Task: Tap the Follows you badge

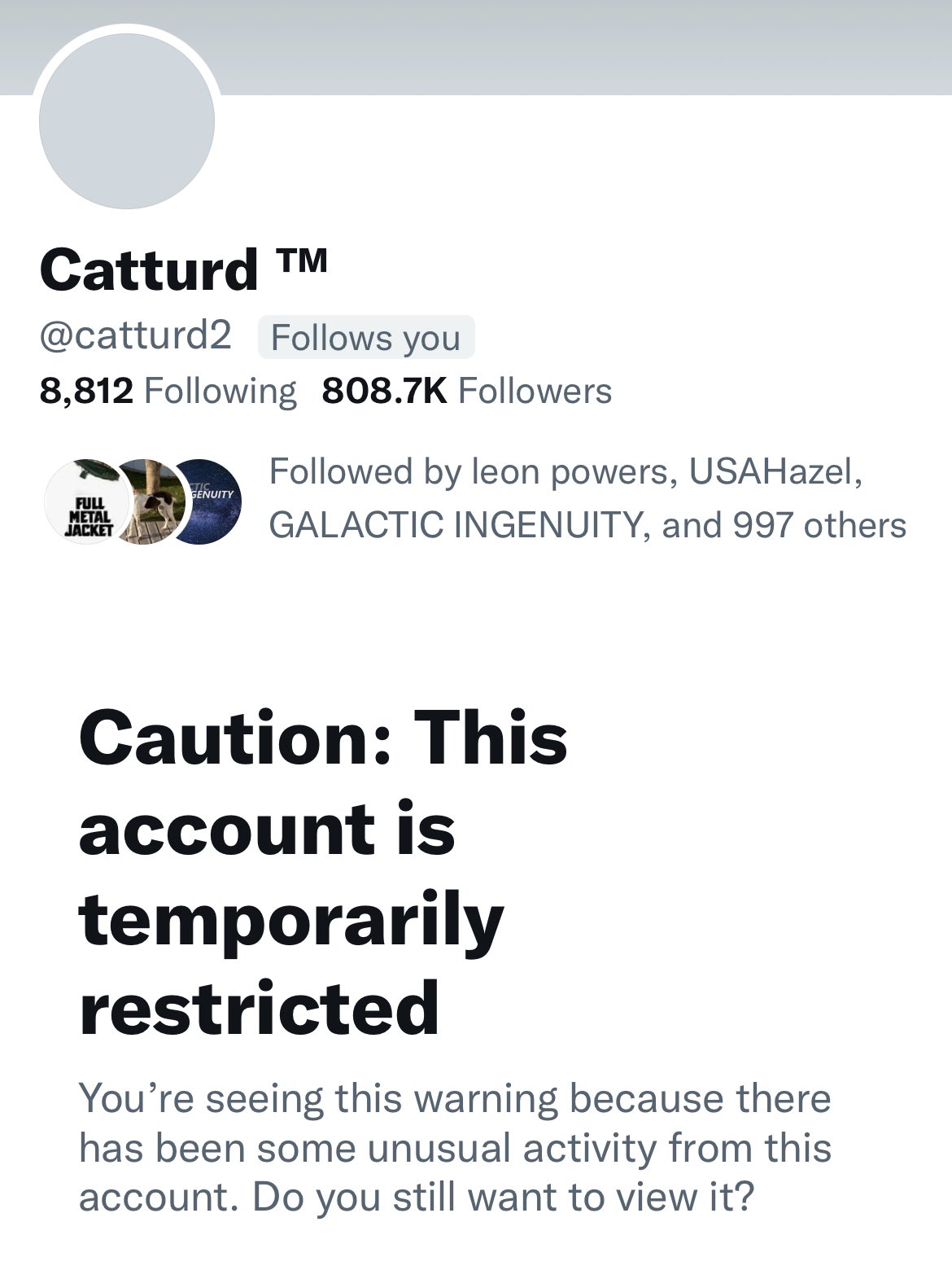Action: [366, 337]
